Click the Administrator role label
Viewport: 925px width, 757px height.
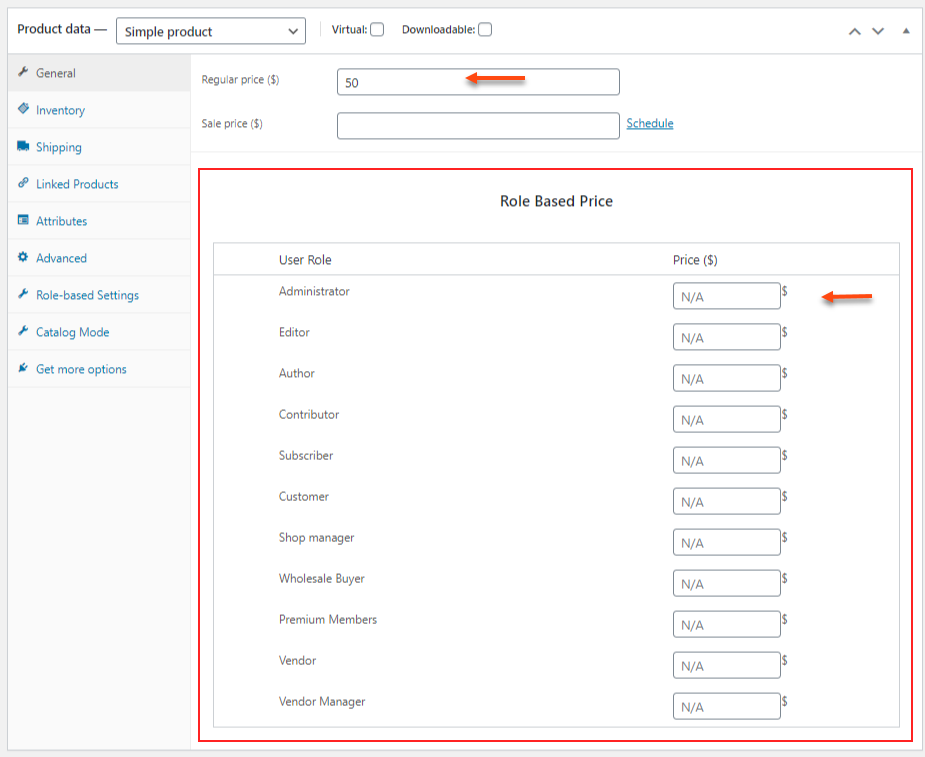pos(314,291)
